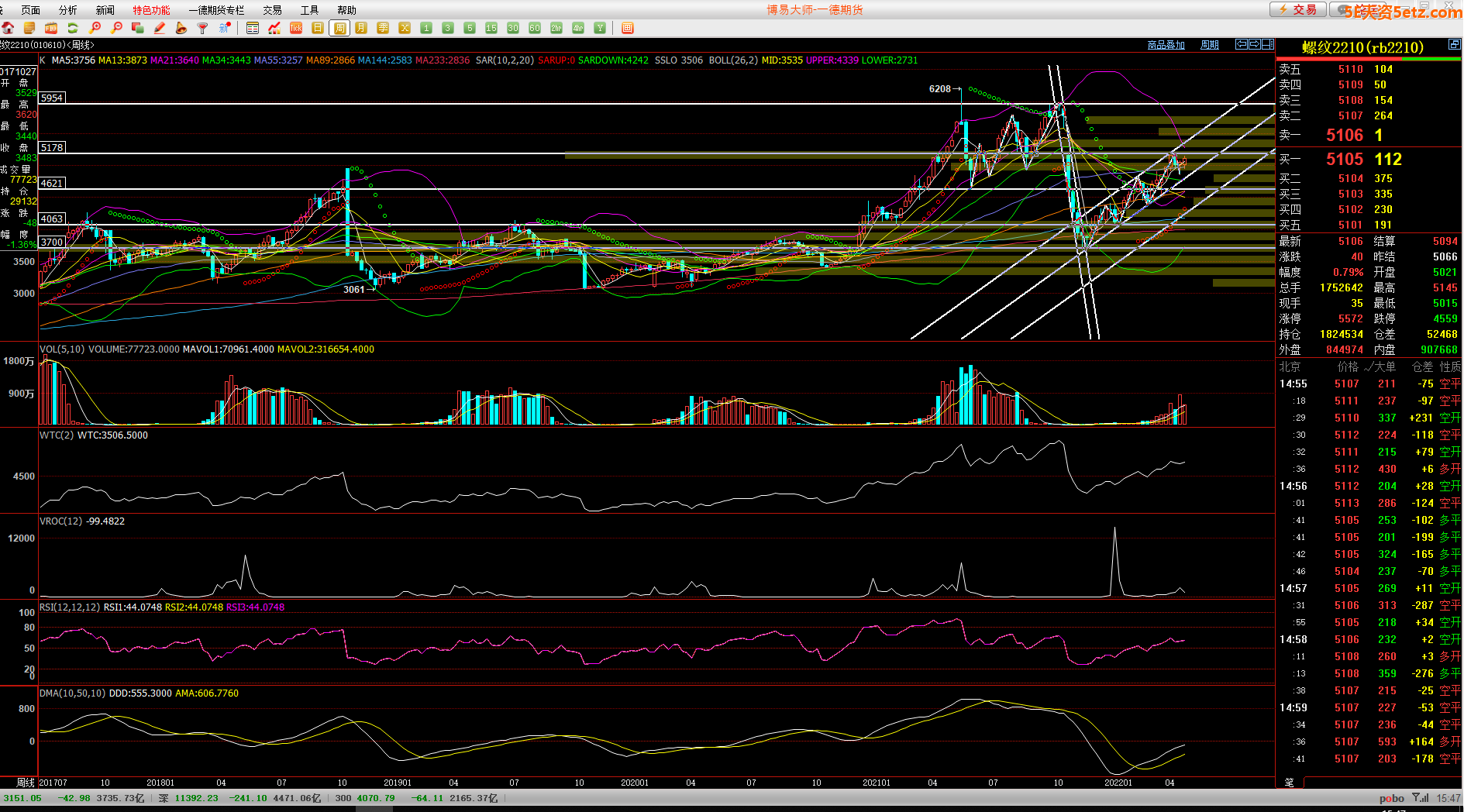Refresh data with the green arrows icon
1464x812 pixels.
click(x=73, y=28)
